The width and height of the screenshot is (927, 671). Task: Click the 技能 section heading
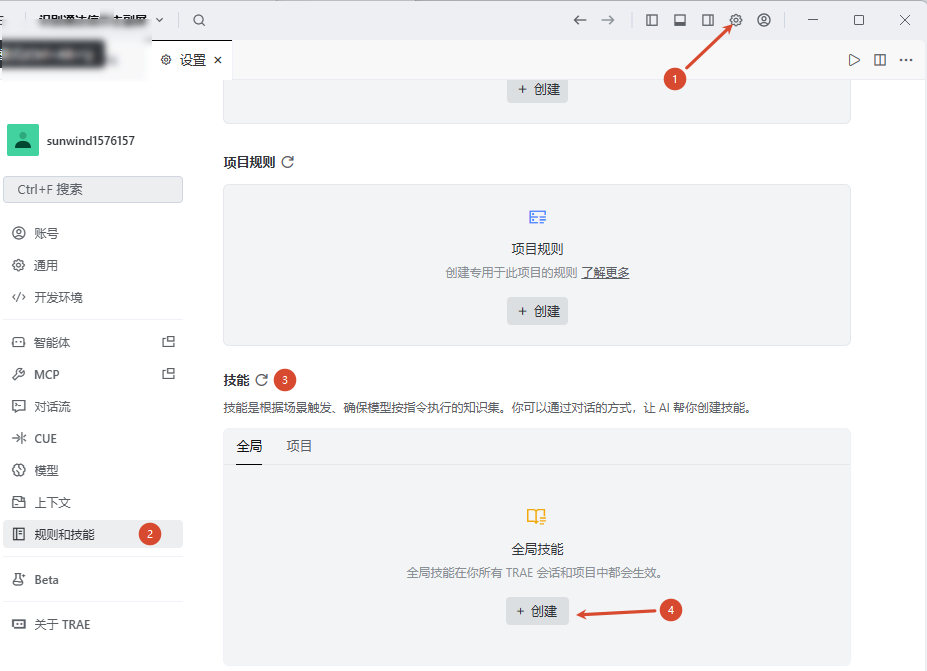pyautogui.click(x=236, y=380)
